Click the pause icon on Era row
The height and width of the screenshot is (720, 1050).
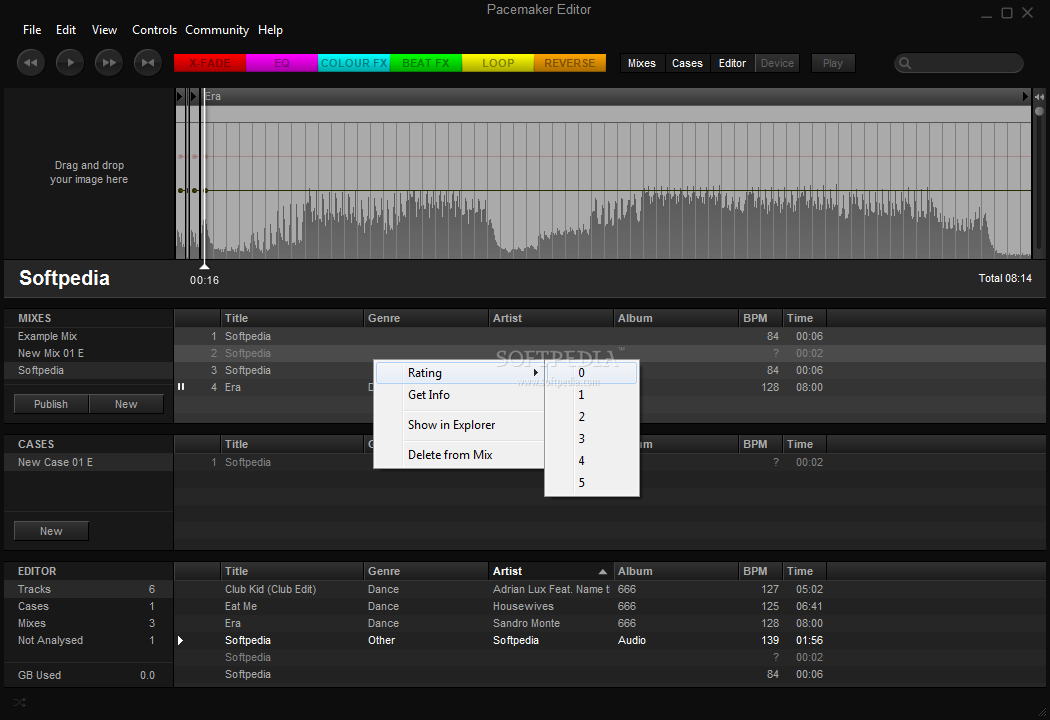pos(181,387)
